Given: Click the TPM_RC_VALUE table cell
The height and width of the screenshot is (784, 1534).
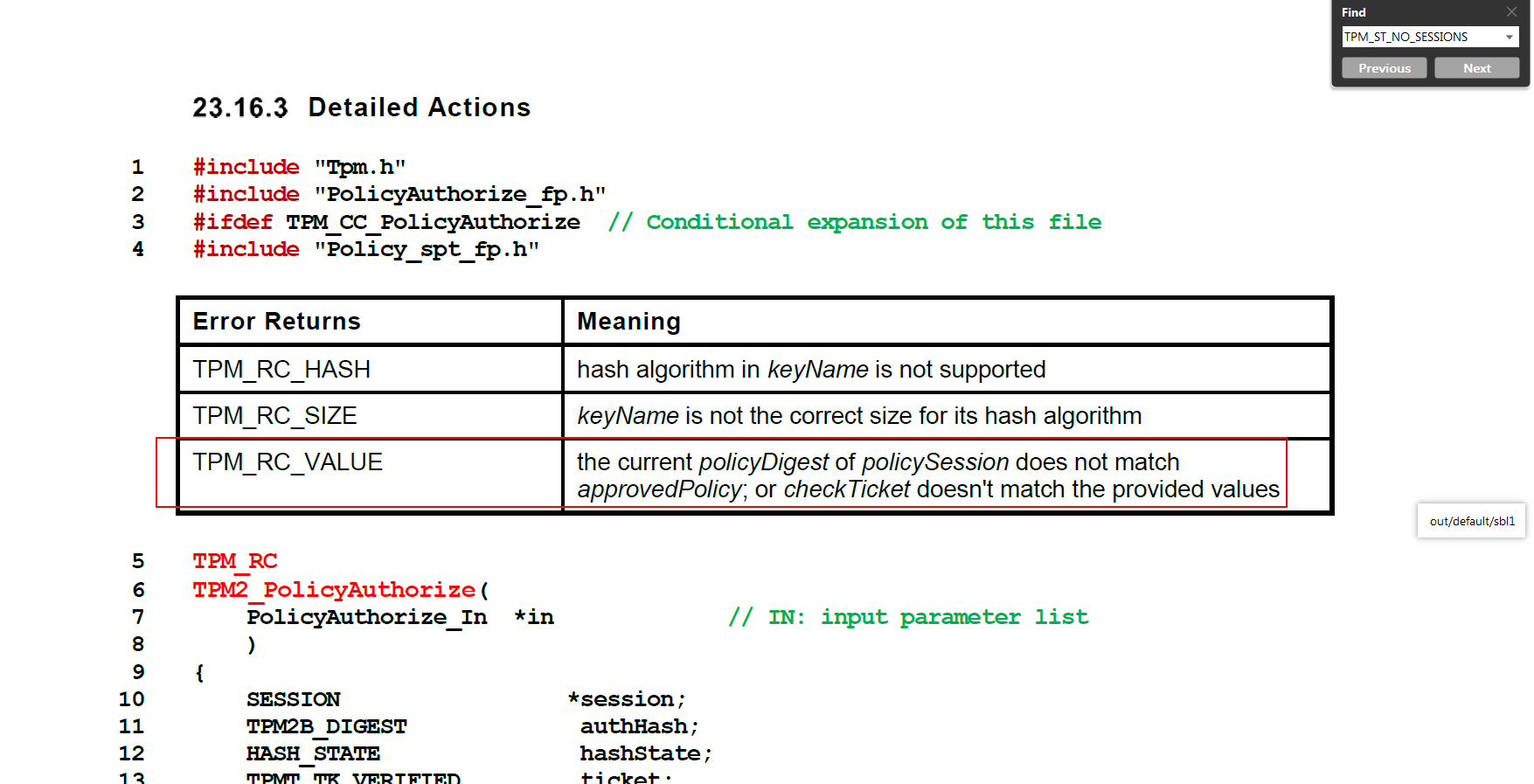Looking at the screenshot, I should (x=370, y=475).
